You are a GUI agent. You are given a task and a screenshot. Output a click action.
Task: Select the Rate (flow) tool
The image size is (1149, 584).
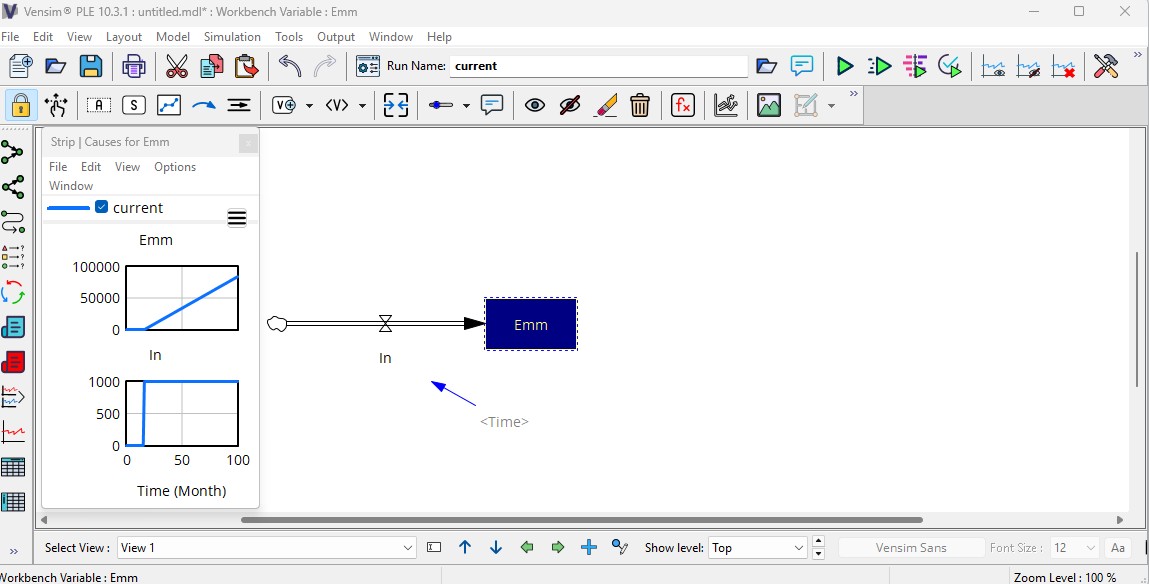239,106
